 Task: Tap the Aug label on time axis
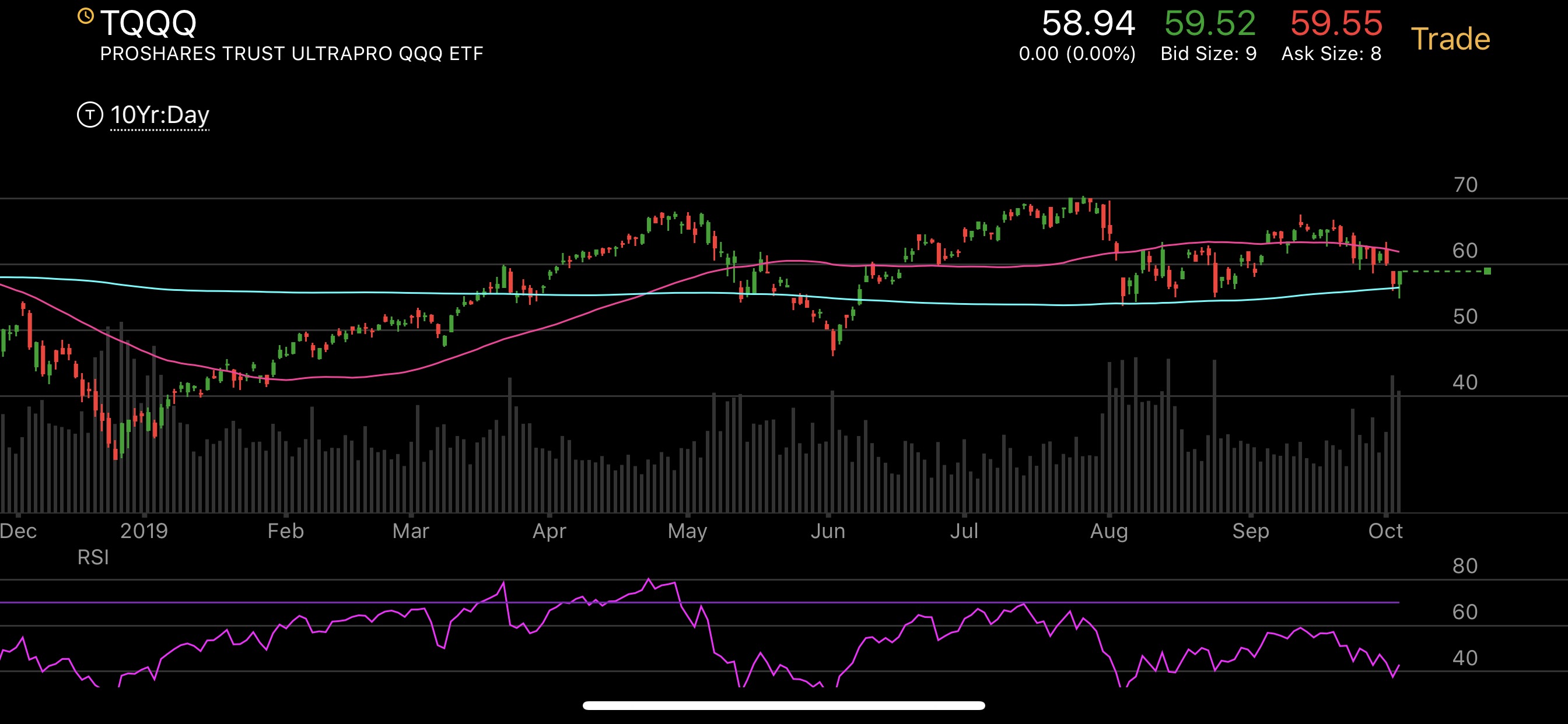click(x=1108, y=531)
